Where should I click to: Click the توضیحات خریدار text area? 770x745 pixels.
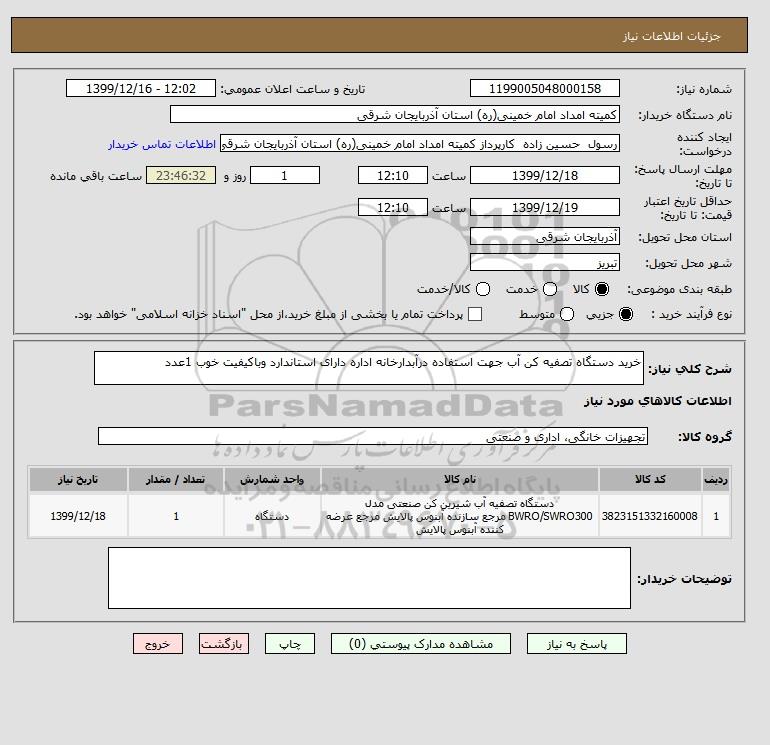(369, 578)
